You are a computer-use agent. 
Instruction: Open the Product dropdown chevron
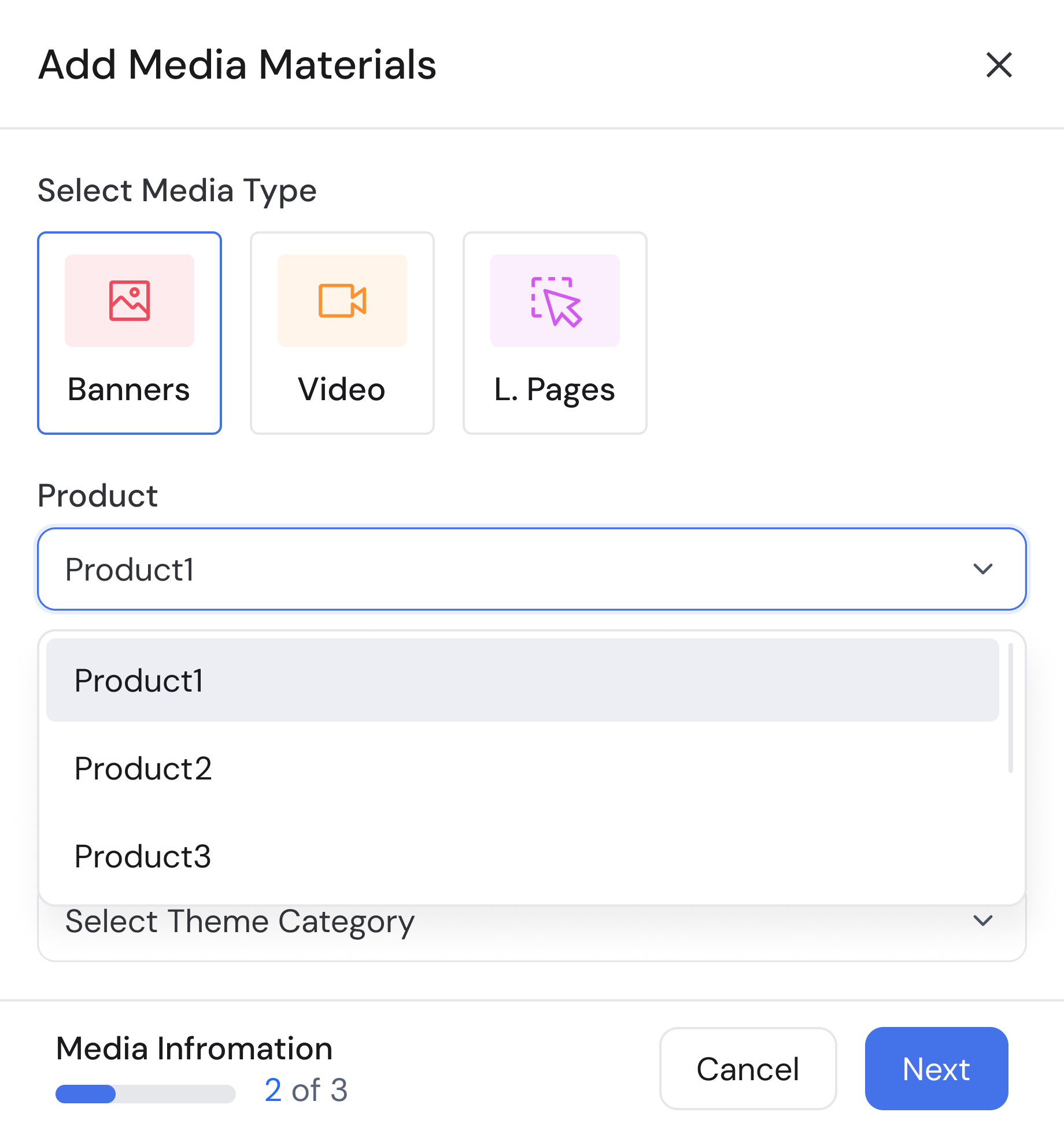[x=983, y=569]
